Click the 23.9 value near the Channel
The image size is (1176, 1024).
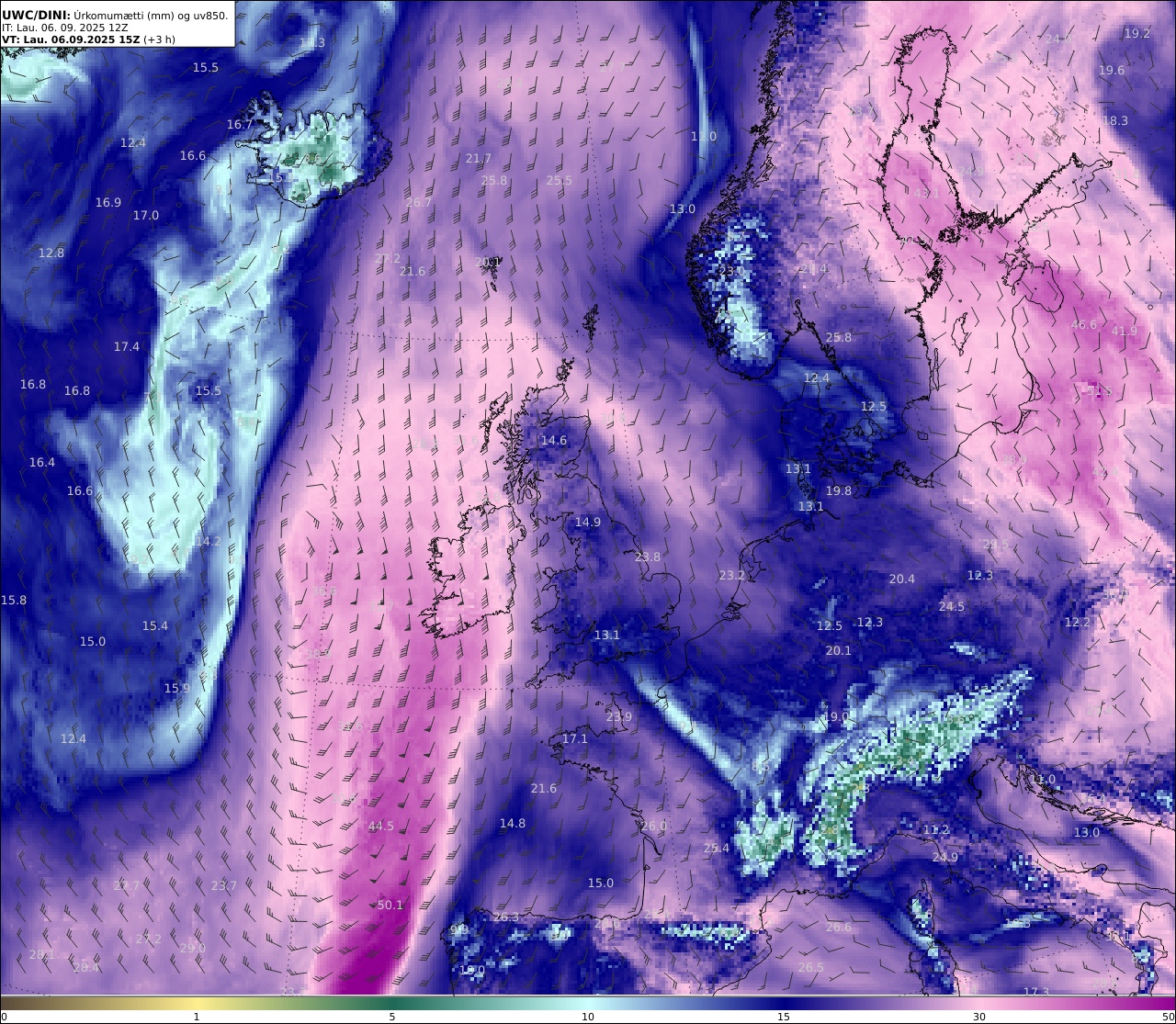[x=619, y=716]
